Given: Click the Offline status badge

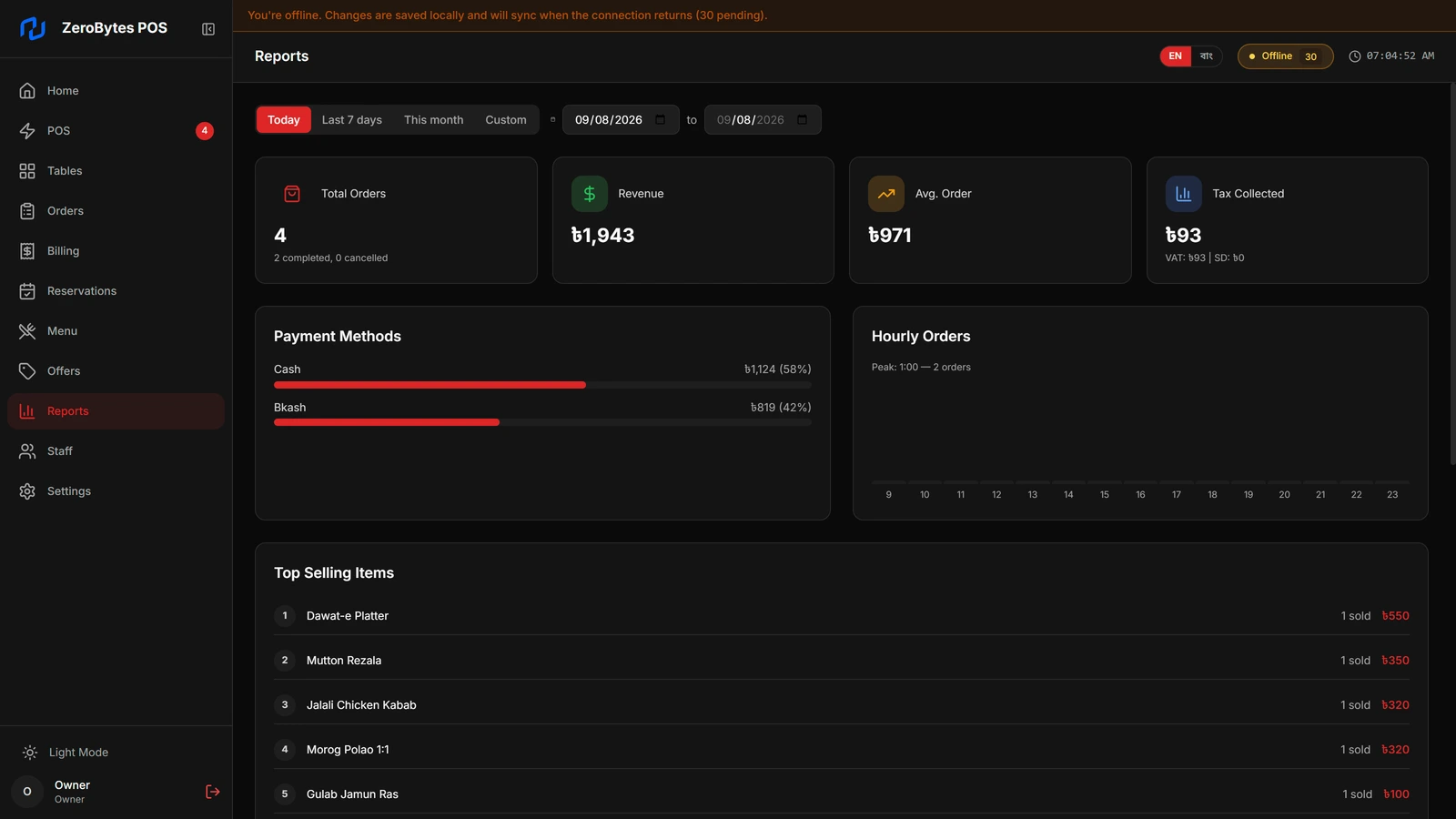Looking at the screenshot, I should click(1285, 56).
